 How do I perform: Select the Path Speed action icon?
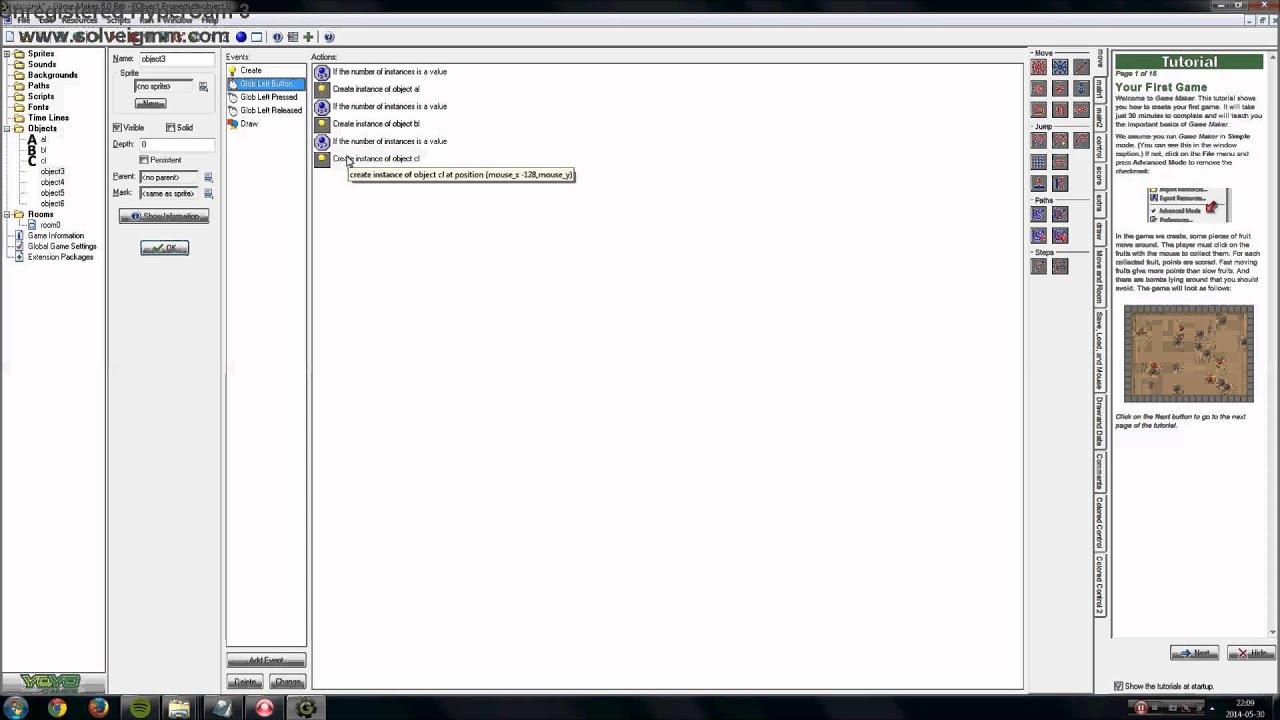click(1060, 235)
